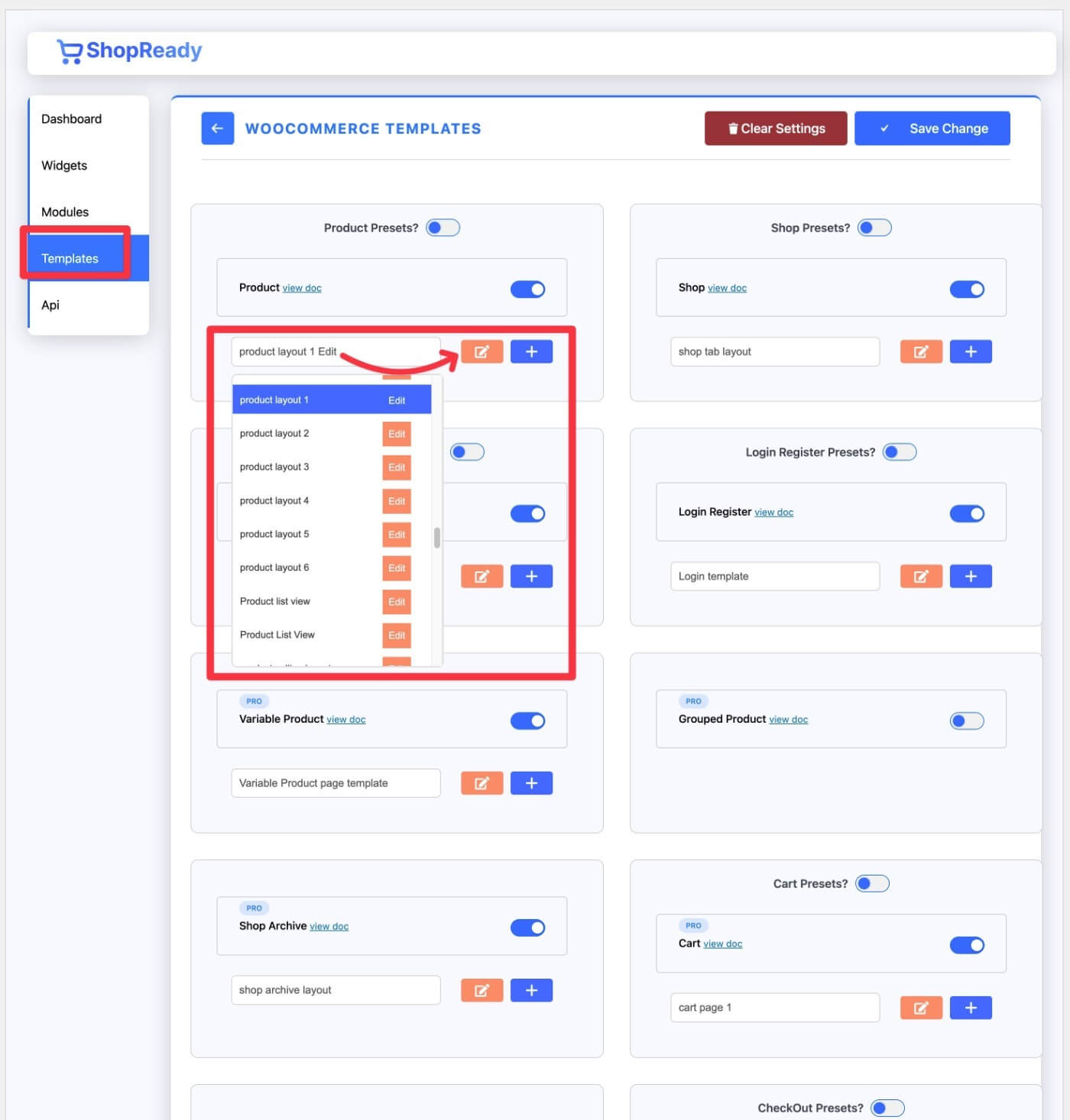The height and width of the screenshot is (1120, 1070).
Task: Open the Modules menu item
Action: pos(89,212)
